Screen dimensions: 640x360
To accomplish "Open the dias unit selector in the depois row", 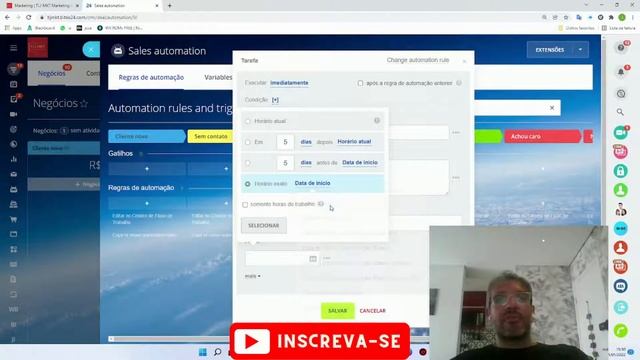I will 306,142.
